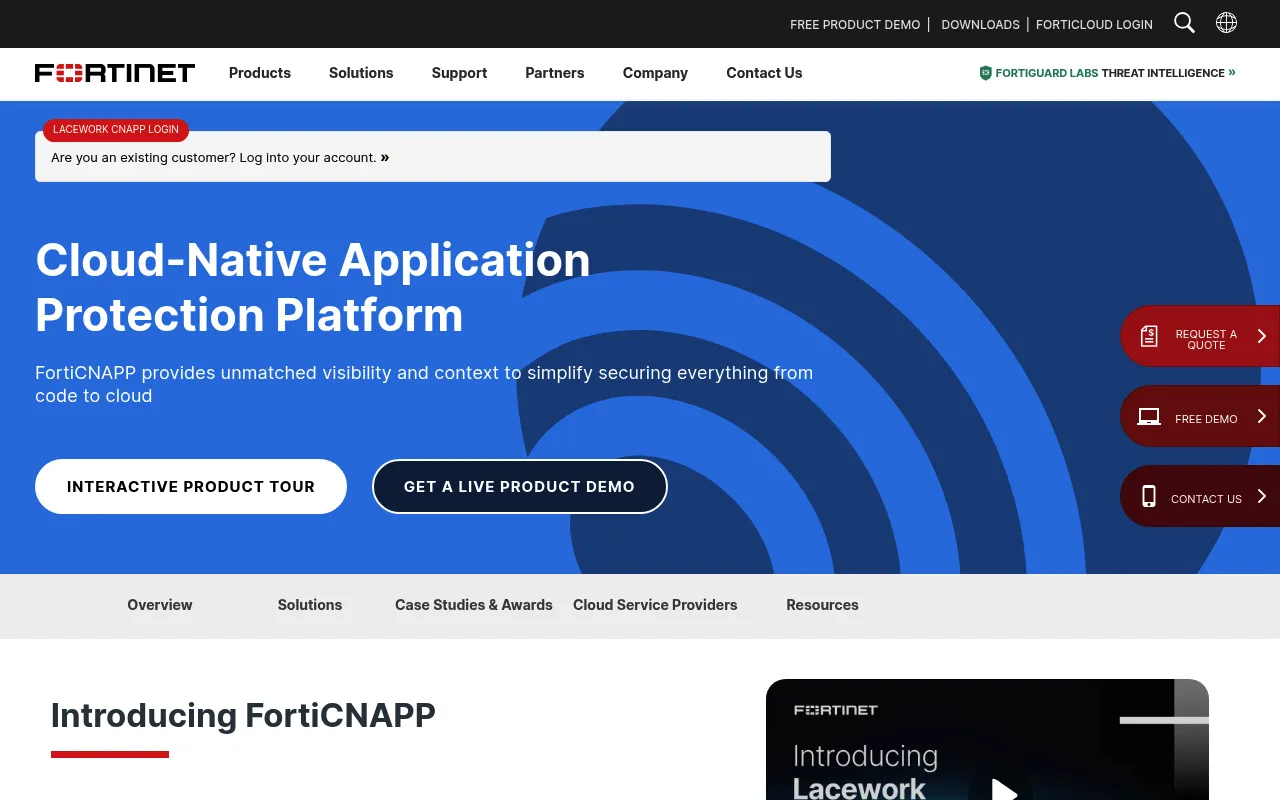Open the Support menu
Screen dimensions: 1280x800
[459, 73]
